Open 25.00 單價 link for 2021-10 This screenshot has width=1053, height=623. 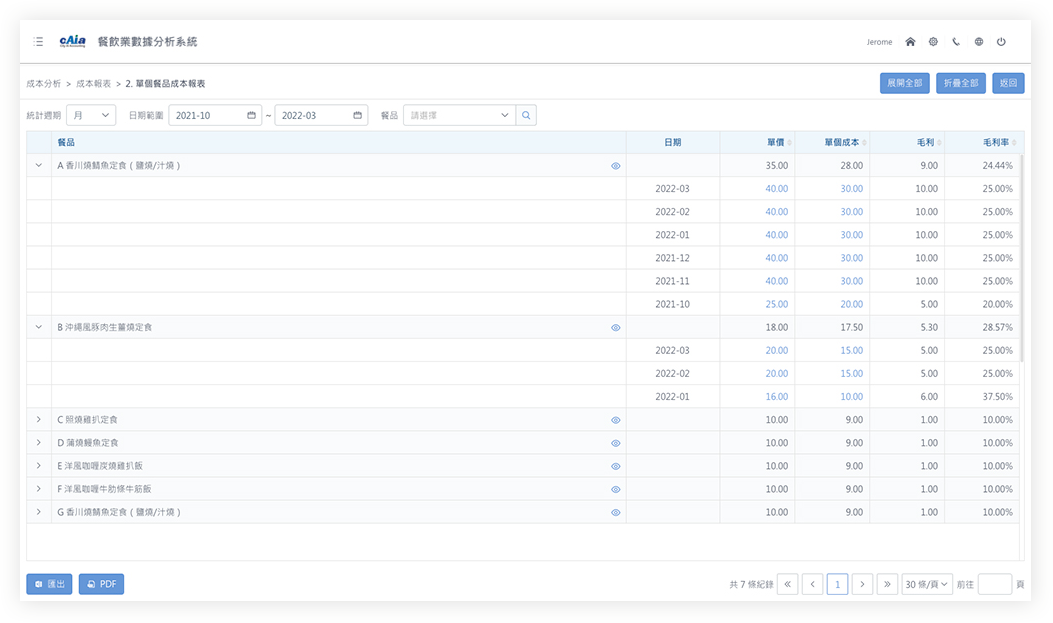(776, 304)
